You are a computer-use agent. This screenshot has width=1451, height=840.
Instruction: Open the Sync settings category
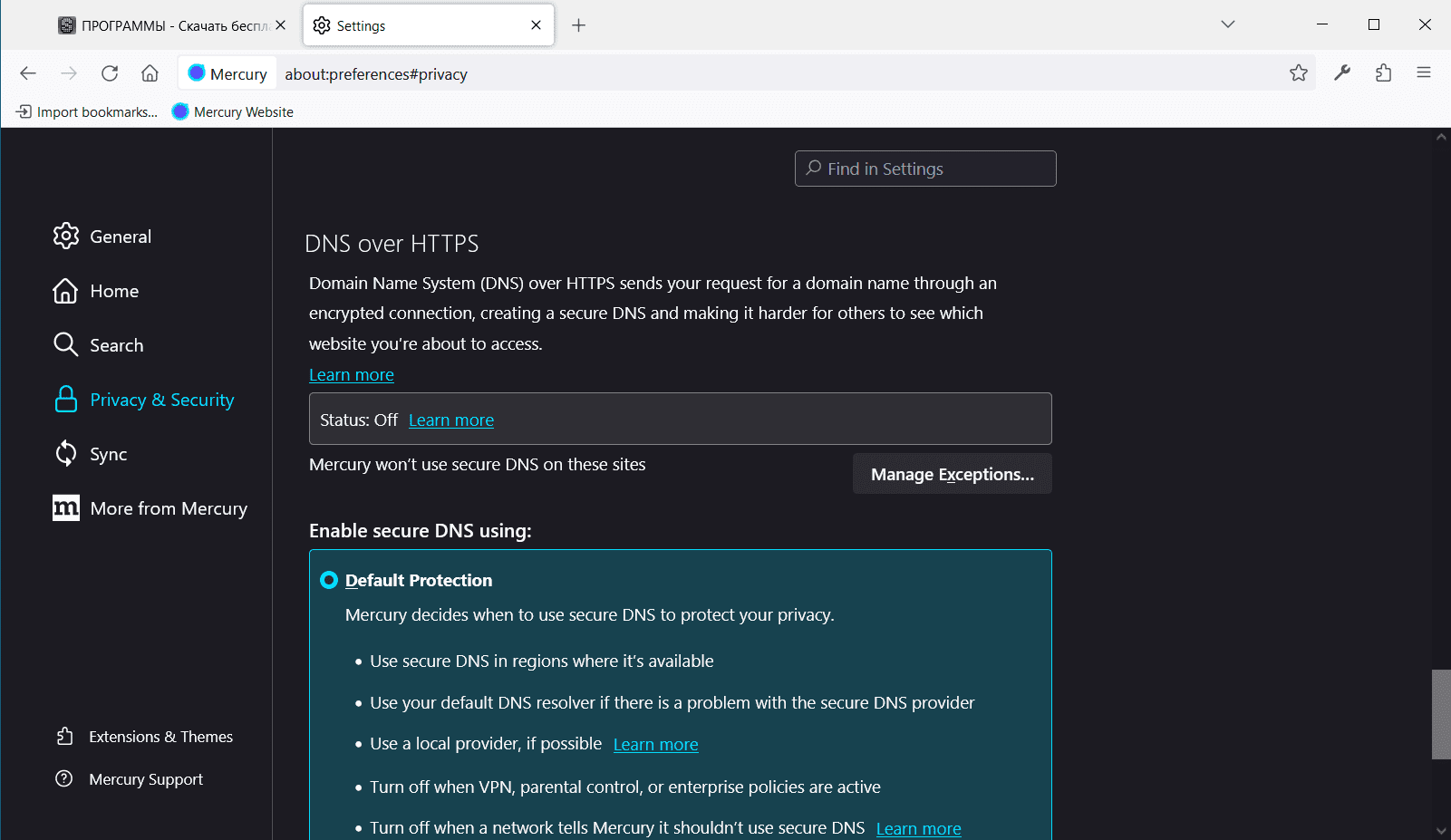(x=108, y=454)
